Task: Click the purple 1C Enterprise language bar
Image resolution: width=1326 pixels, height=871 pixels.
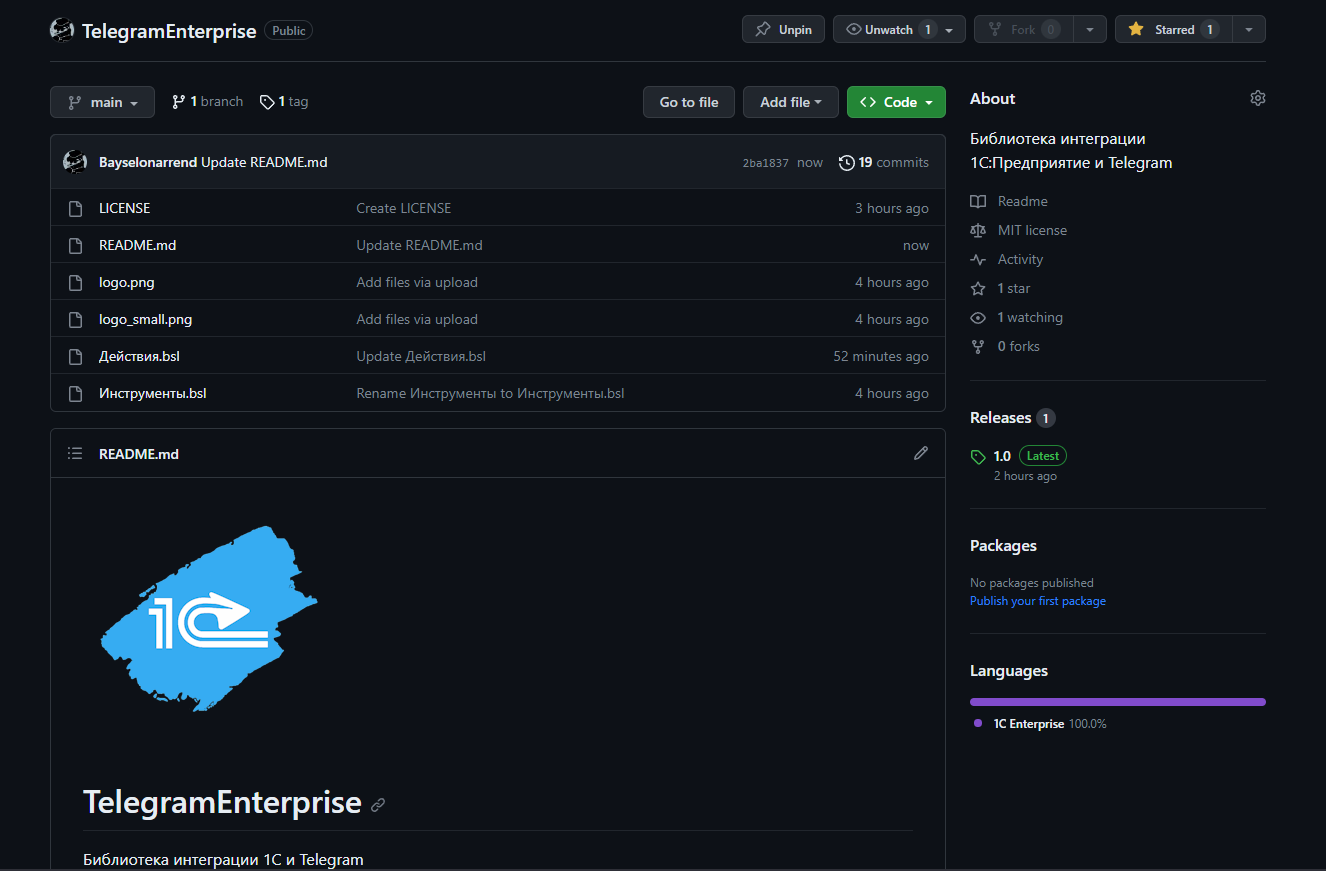Action: tap(1118, 702)
